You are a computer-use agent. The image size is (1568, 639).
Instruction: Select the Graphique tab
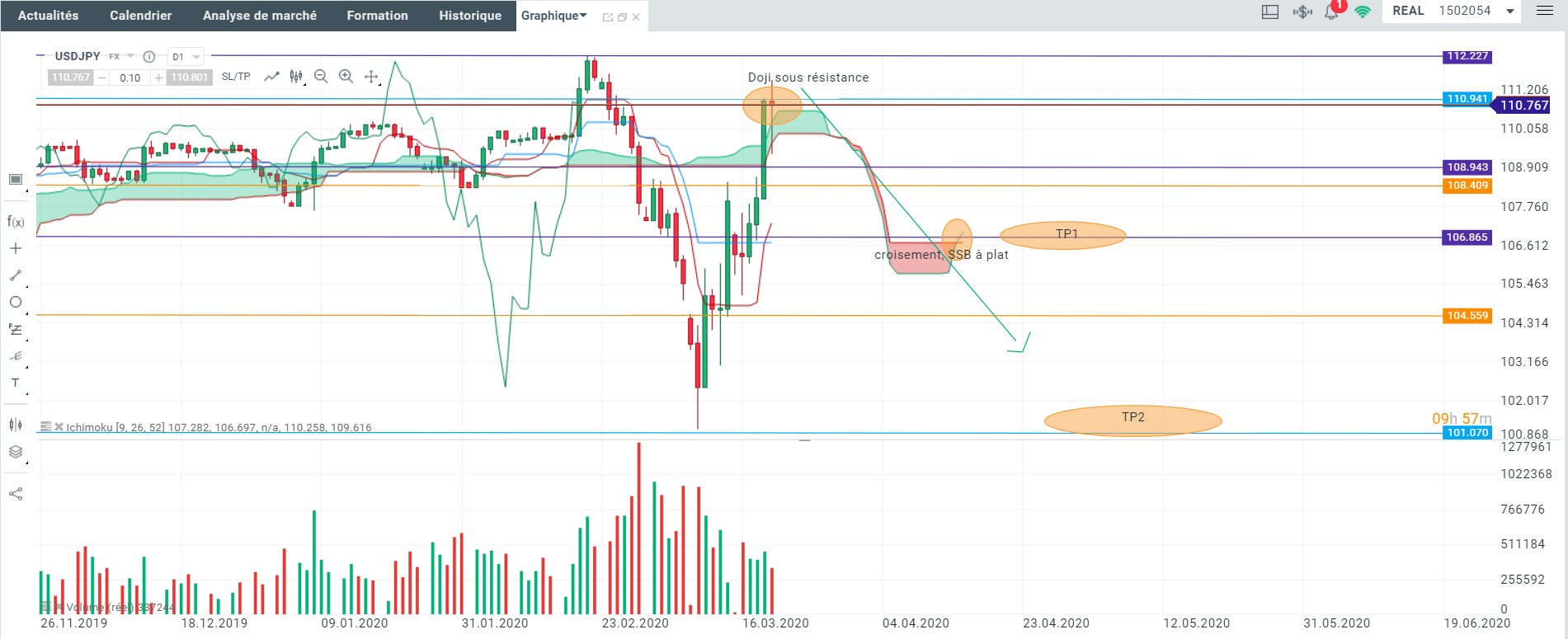pos(549,16)
